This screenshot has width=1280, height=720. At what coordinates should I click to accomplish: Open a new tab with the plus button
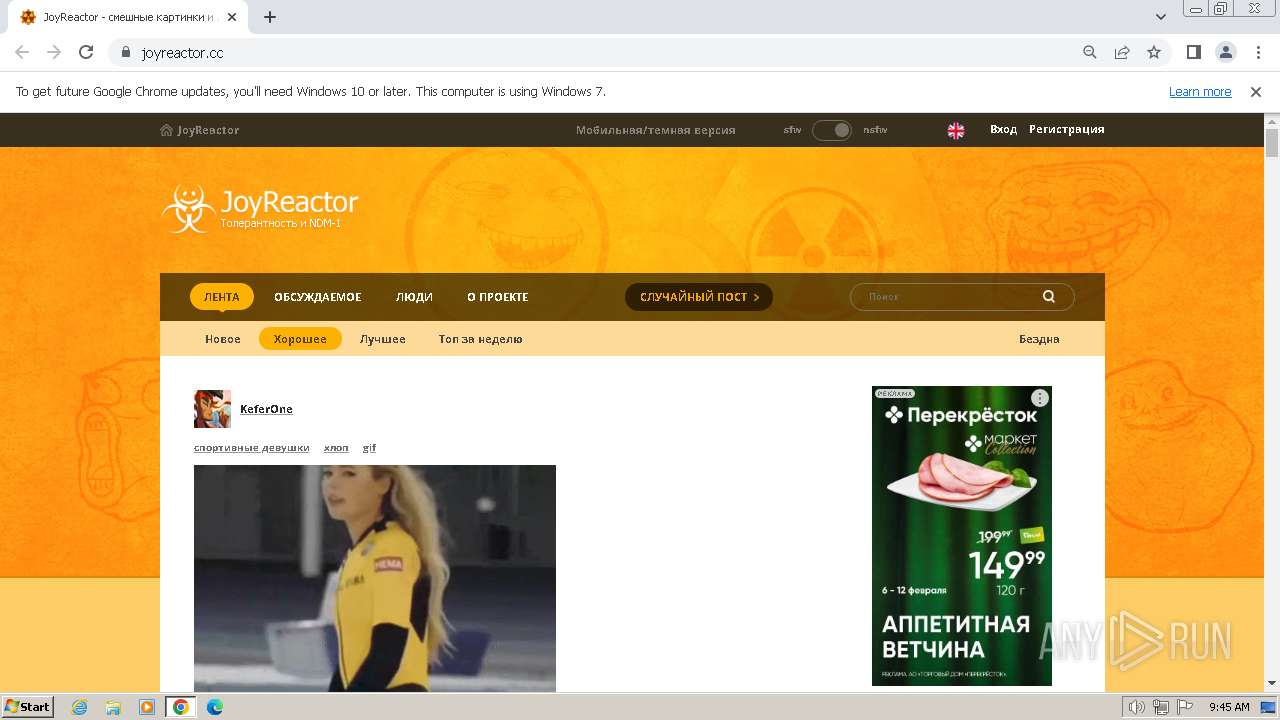tap(270, 17)
